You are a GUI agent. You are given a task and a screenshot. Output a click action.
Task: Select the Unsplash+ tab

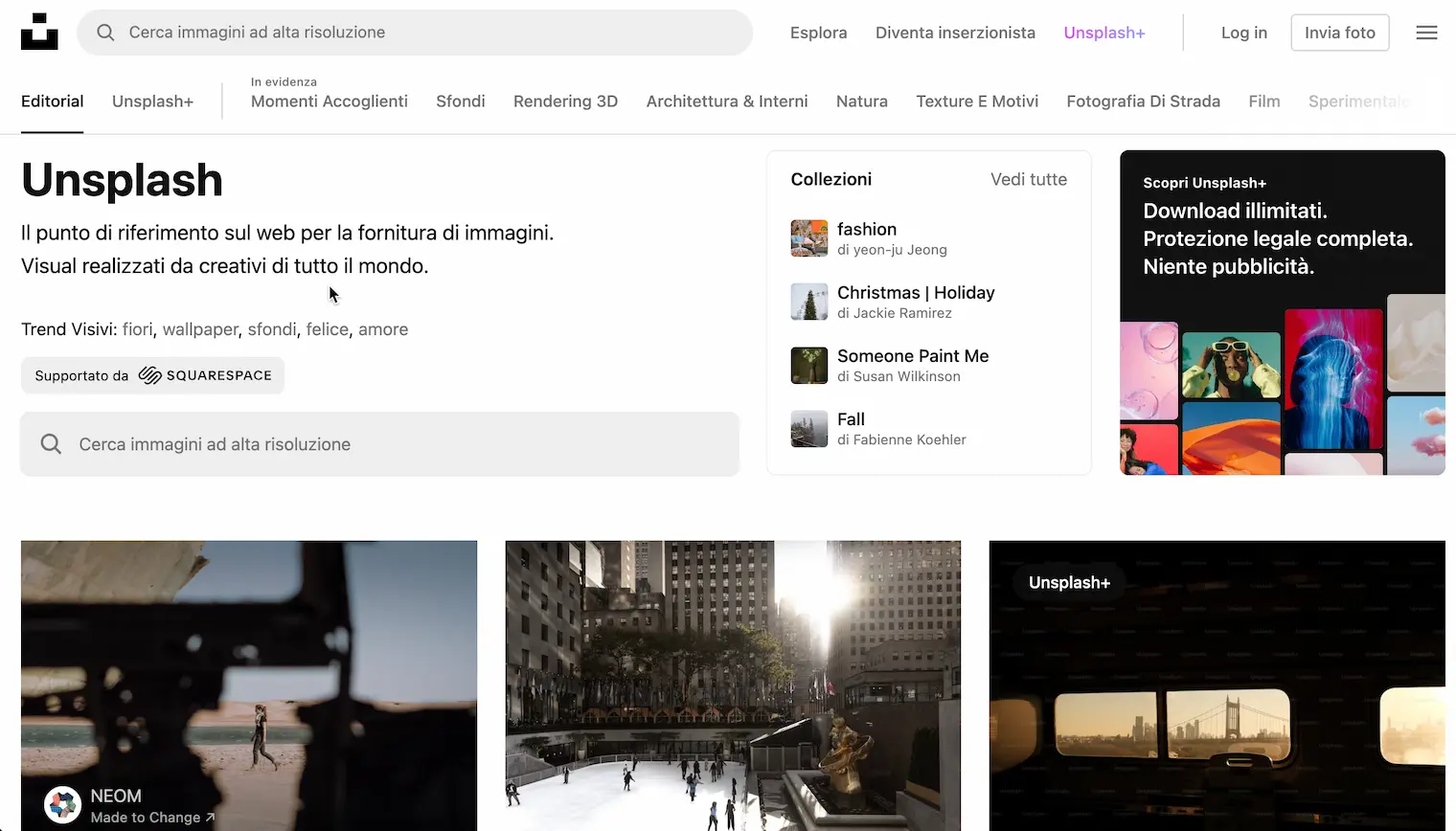152,101
